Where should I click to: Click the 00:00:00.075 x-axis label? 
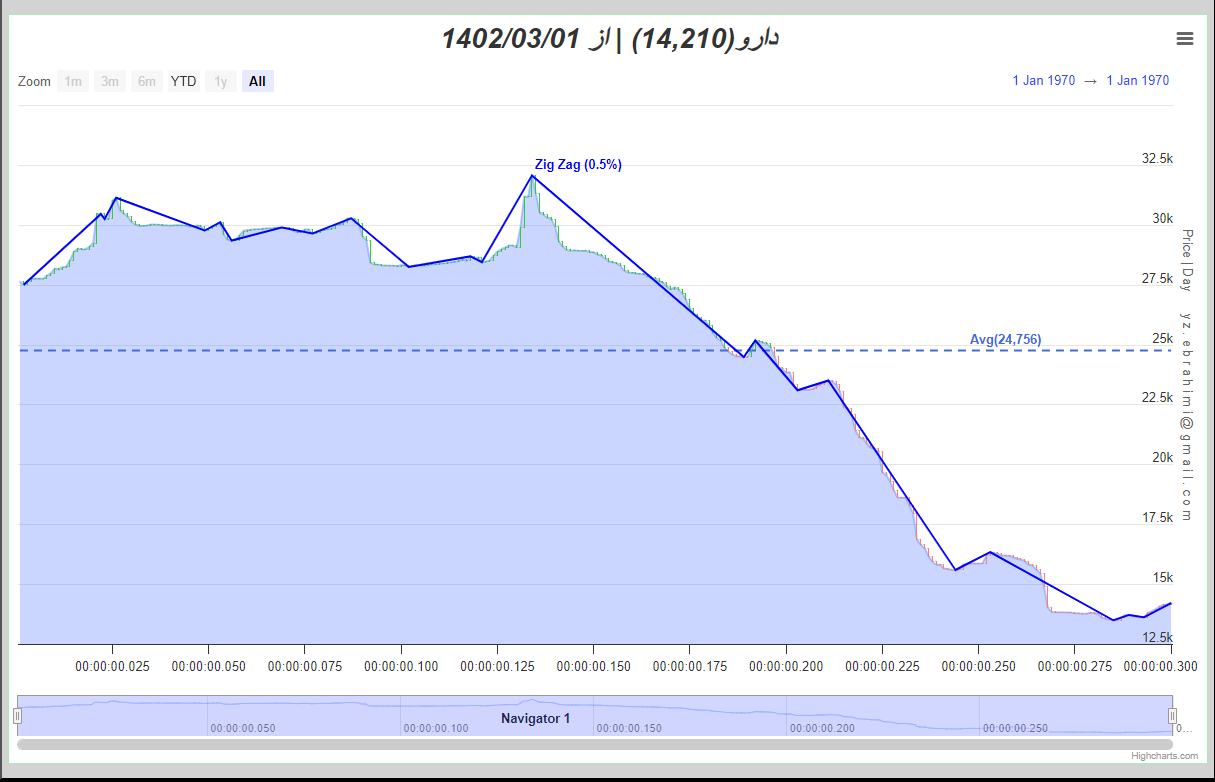[x=304, y=666]
